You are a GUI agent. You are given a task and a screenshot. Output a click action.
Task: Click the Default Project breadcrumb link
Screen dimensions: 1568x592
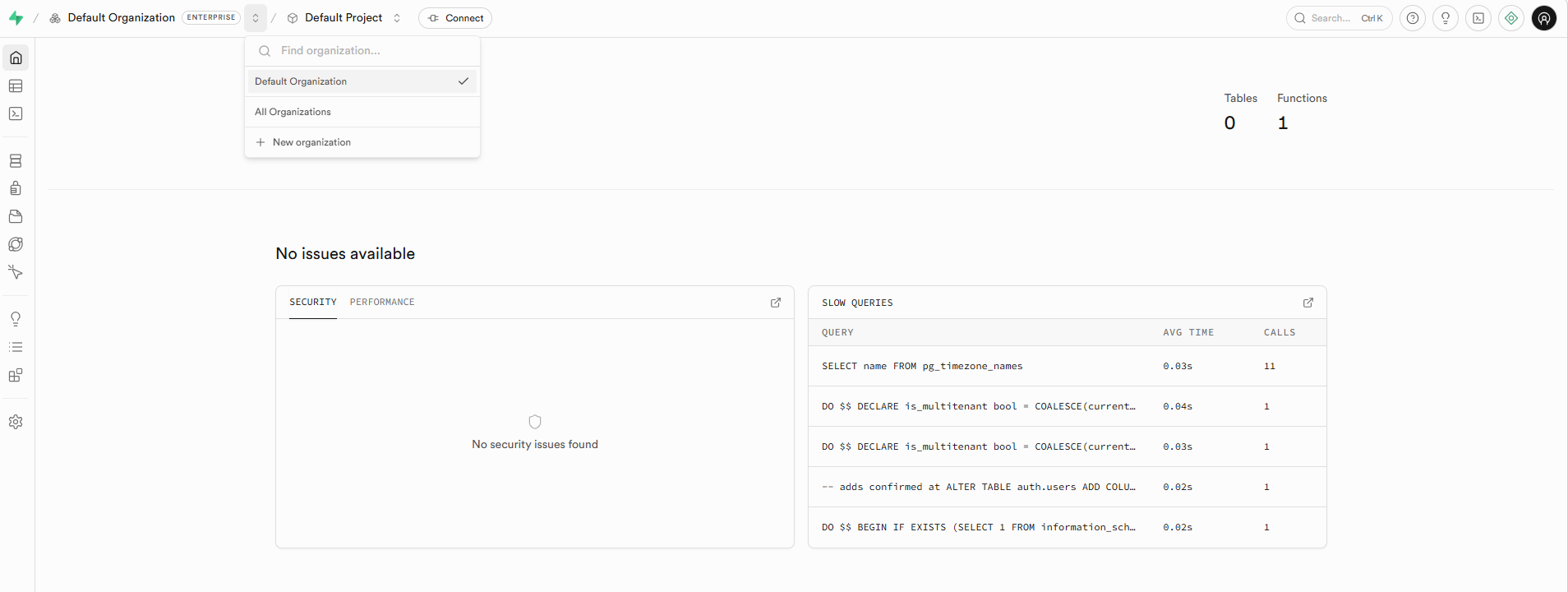pos(344,18)
